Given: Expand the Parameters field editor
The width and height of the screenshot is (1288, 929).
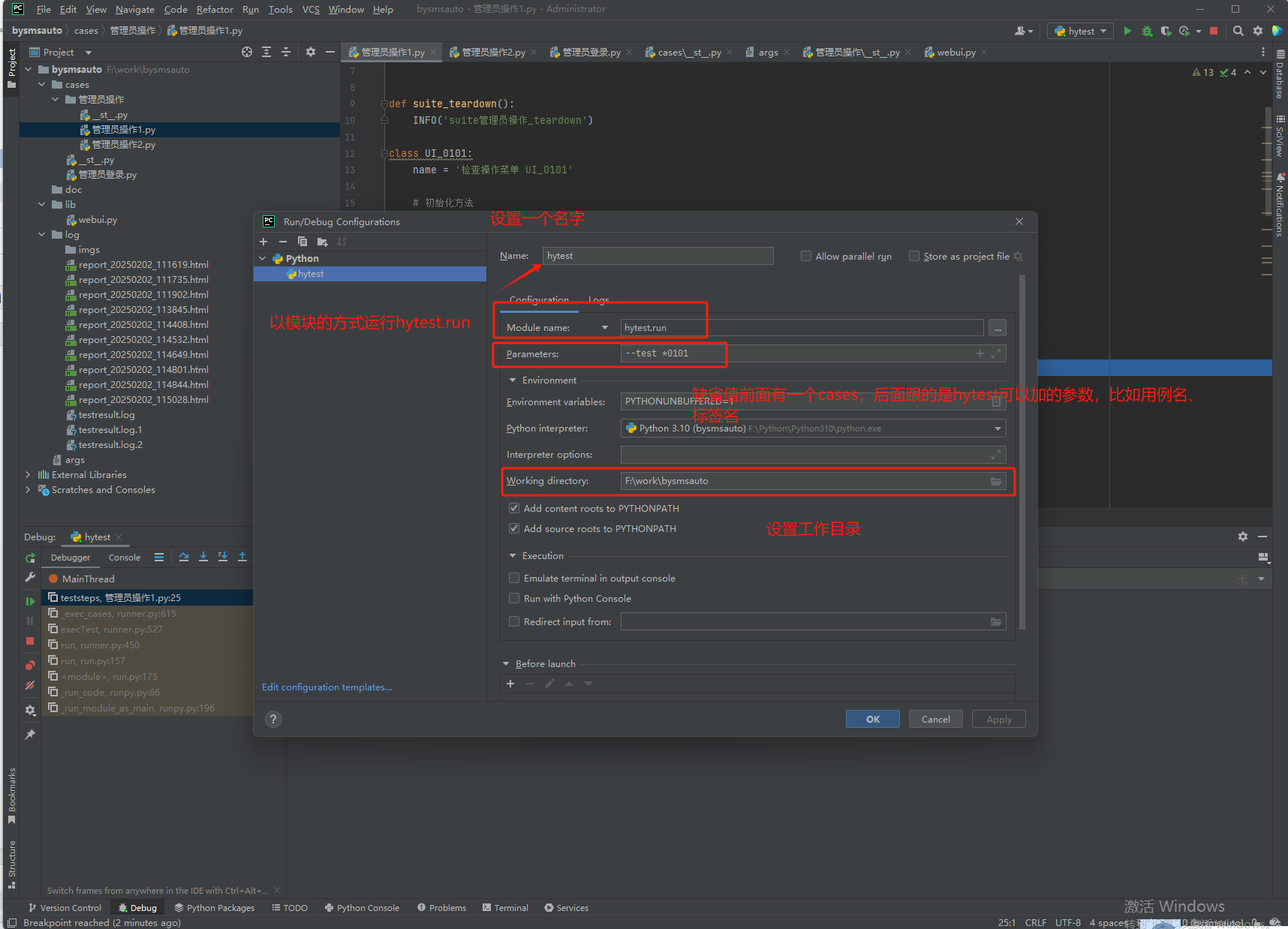Looking at the screenshot, I should click(996, 353).
